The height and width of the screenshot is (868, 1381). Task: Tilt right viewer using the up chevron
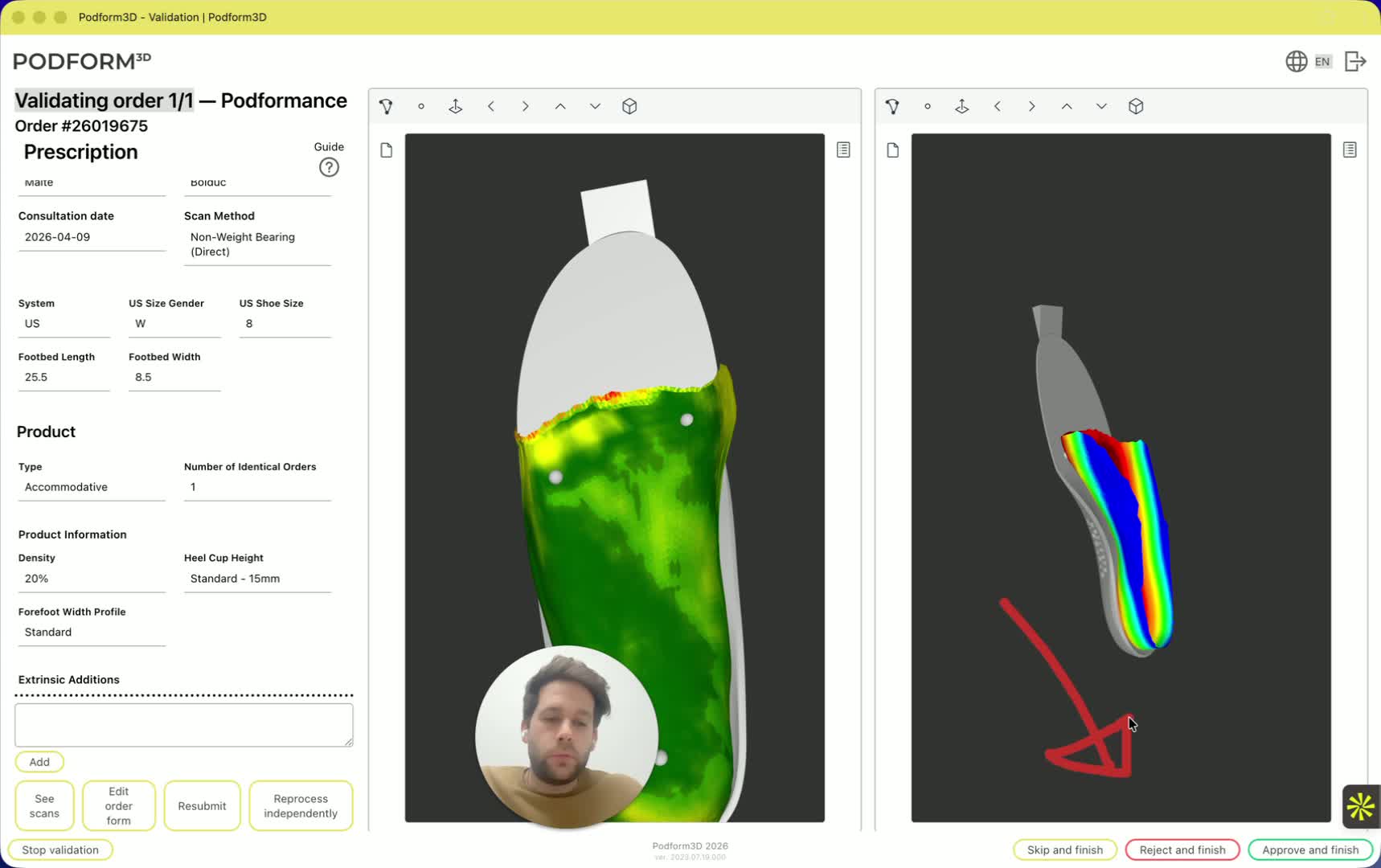[1067, 106]
